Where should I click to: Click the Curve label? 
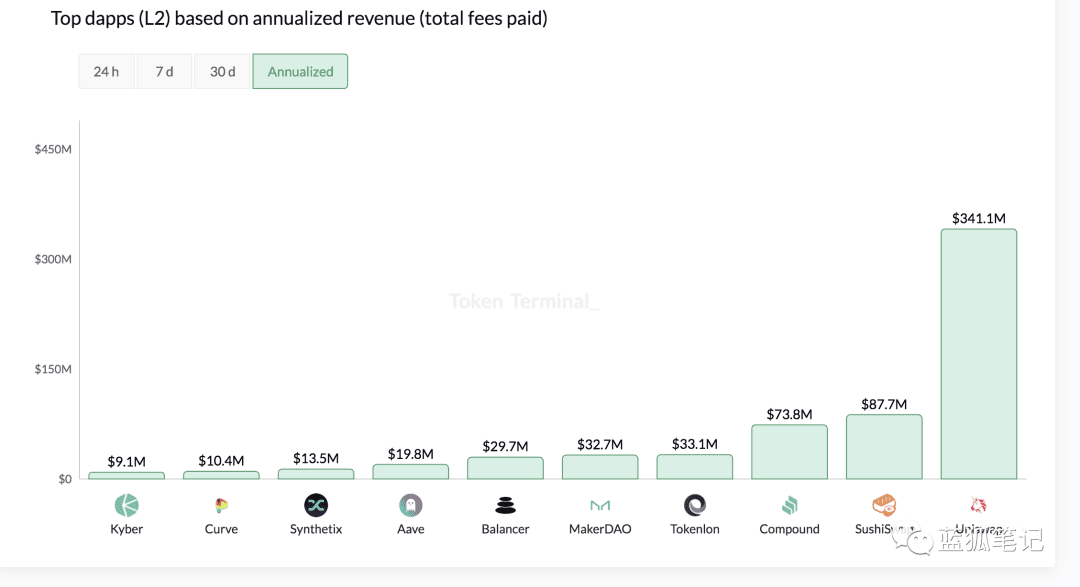click(221, 529)
